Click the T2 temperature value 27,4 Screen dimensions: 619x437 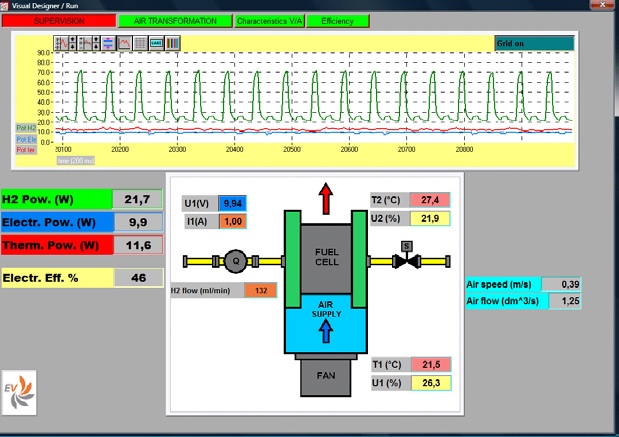pyautogui.click(x=430, y=200)
